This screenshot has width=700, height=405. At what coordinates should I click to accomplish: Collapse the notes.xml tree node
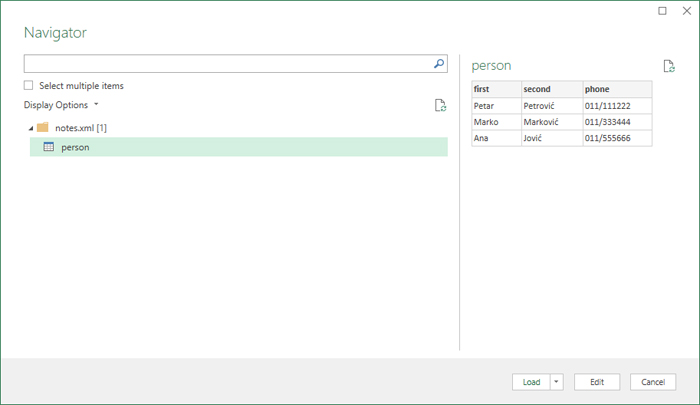pos(30,128)
